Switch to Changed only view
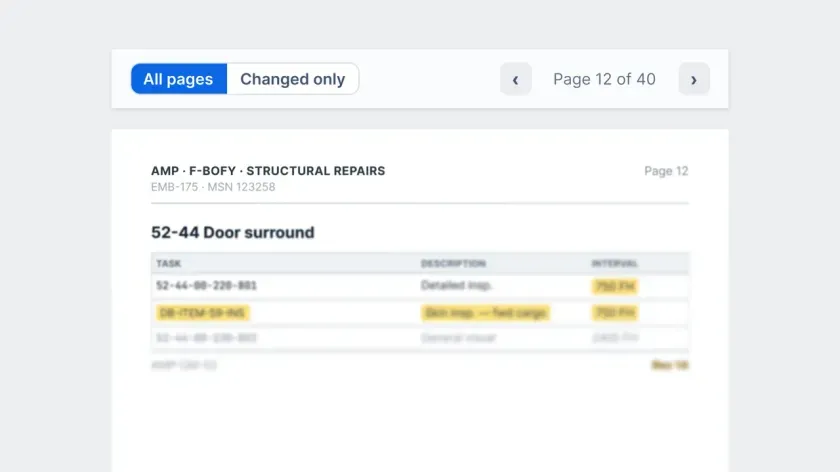 coord(292,79)
